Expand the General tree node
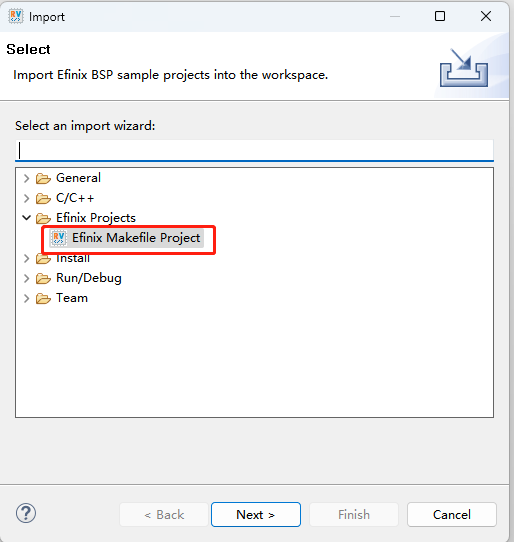 (x=27, y=178)
